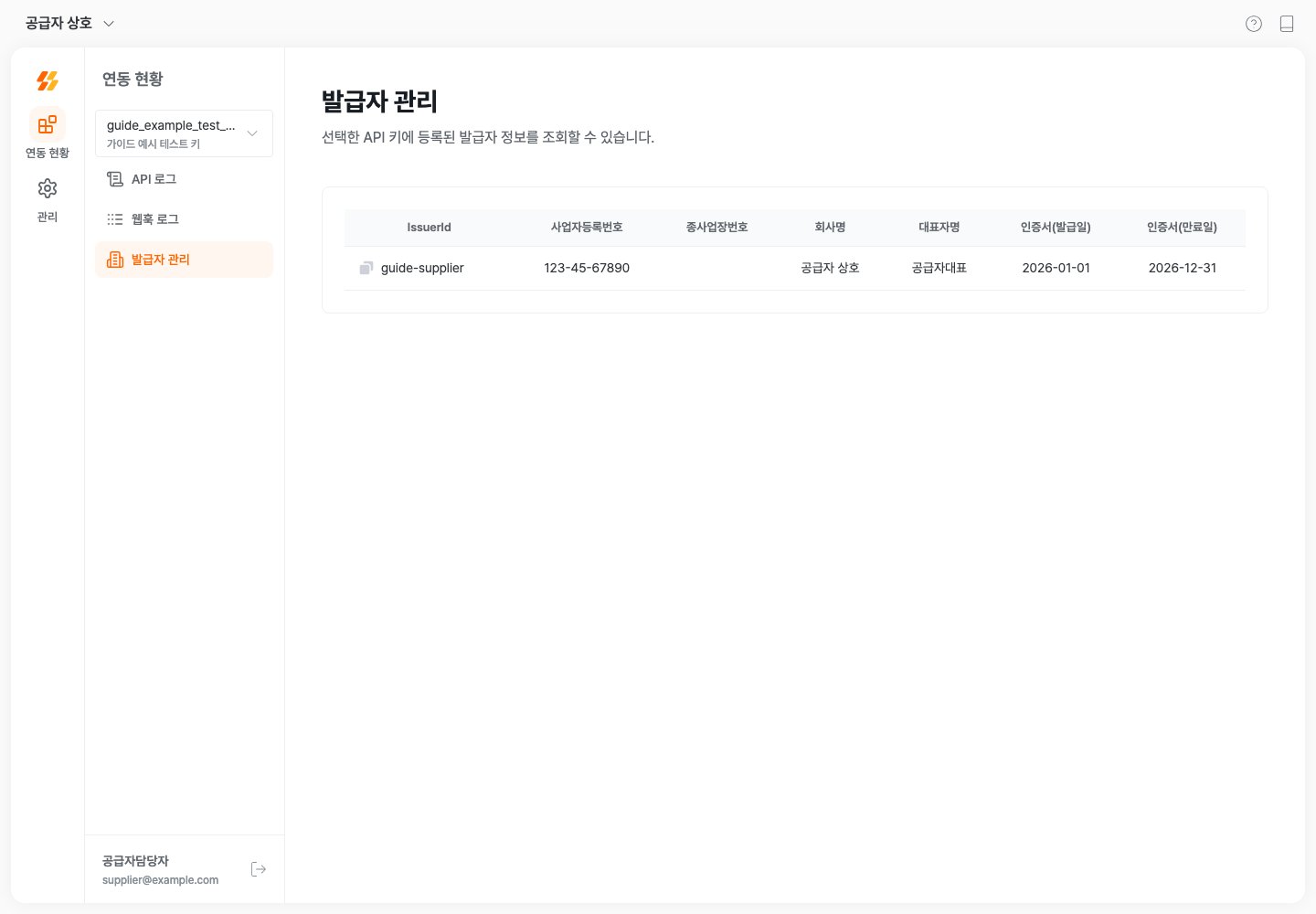Screen dimensions: 1316x914
Task: Click the 공급자대표 representative cell
Action: tap(939, 268)
